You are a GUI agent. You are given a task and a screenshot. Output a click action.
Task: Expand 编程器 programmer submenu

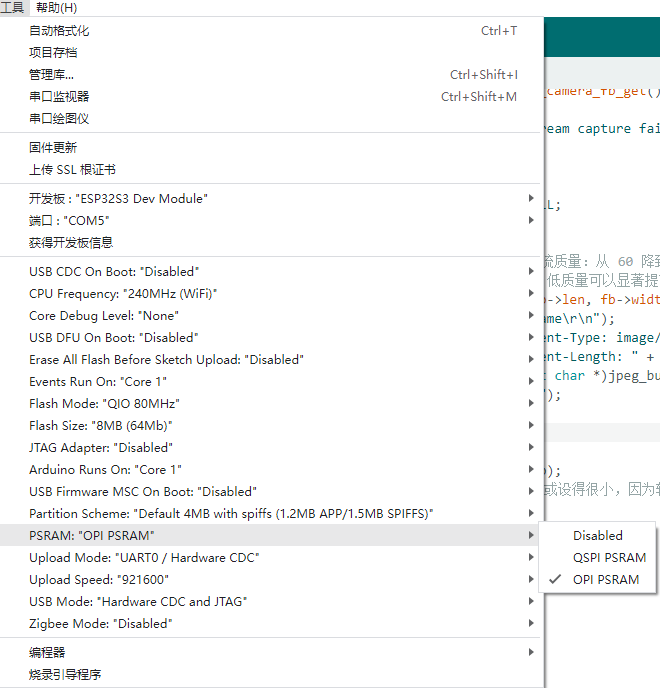click(x=272, y=652)
